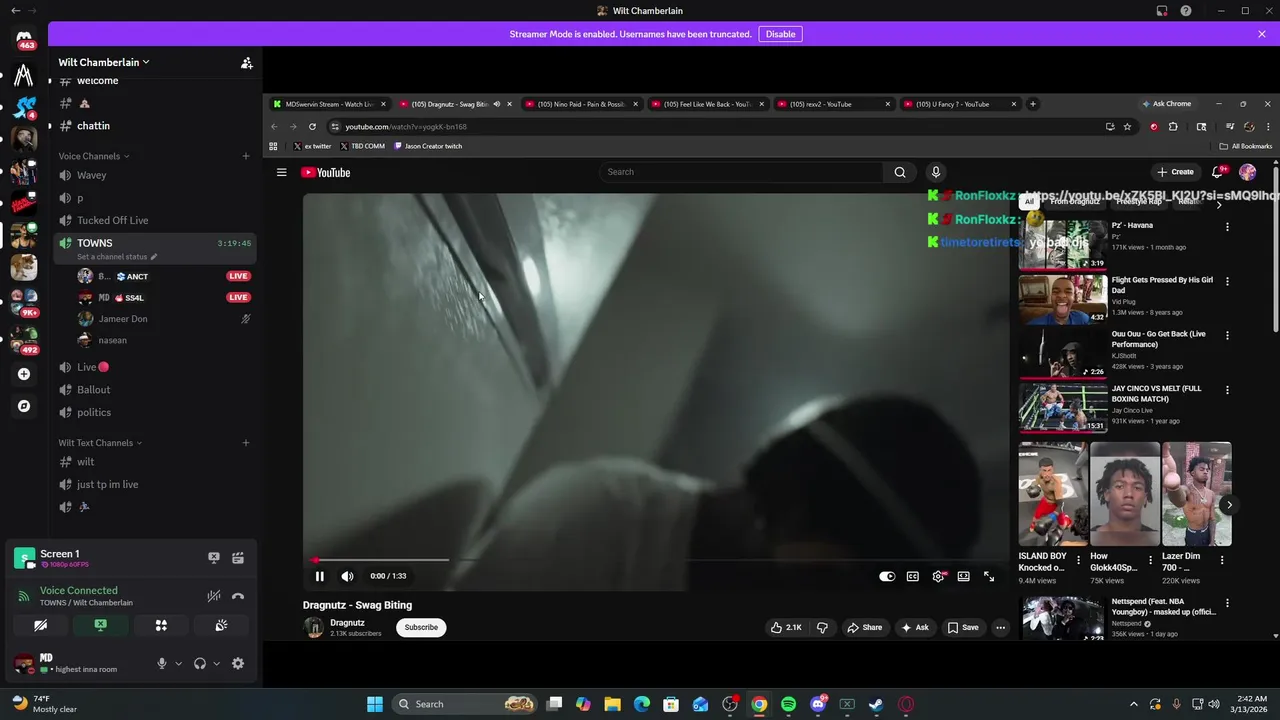
Task: Open YouTube player settings gear
Action: 938,576
